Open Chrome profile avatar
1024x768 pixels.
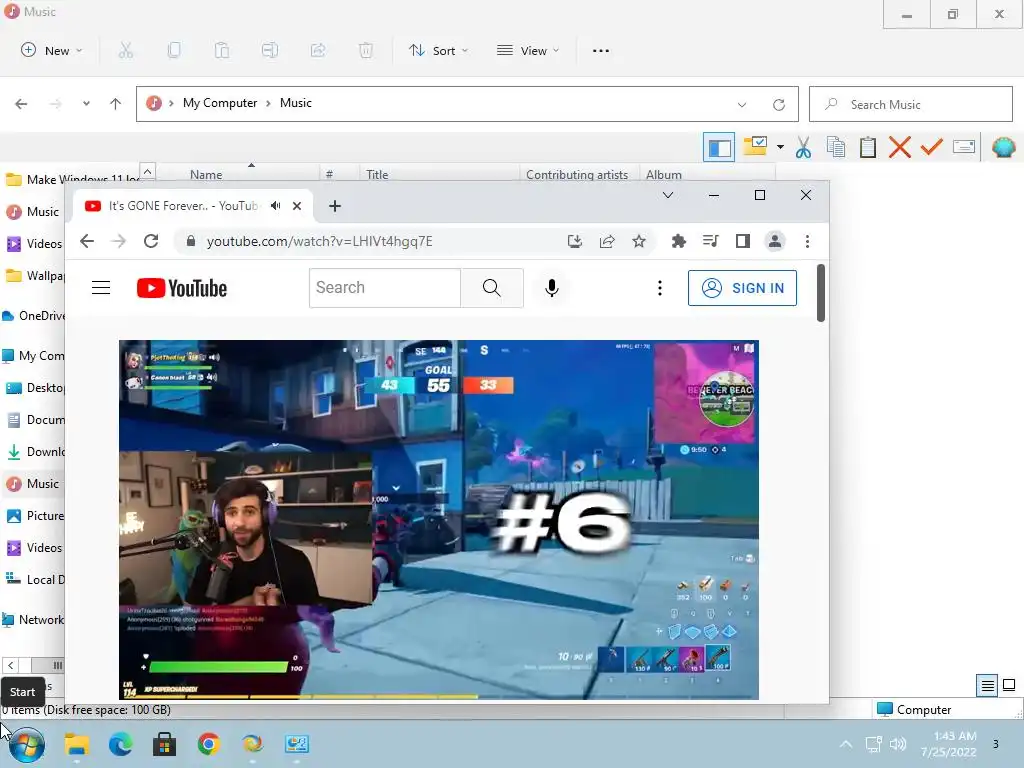(775, 242)
